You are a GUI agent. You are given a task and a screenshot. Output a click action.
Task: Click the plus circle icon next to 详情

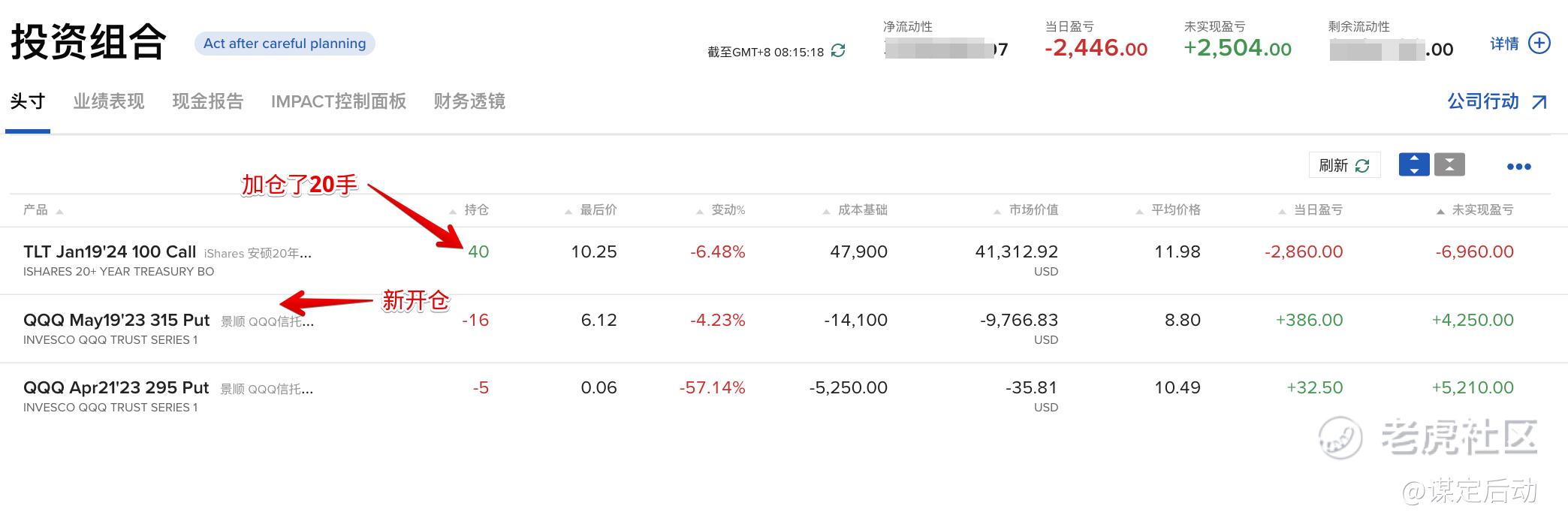pyautogui.click(x=1539, y=44)
